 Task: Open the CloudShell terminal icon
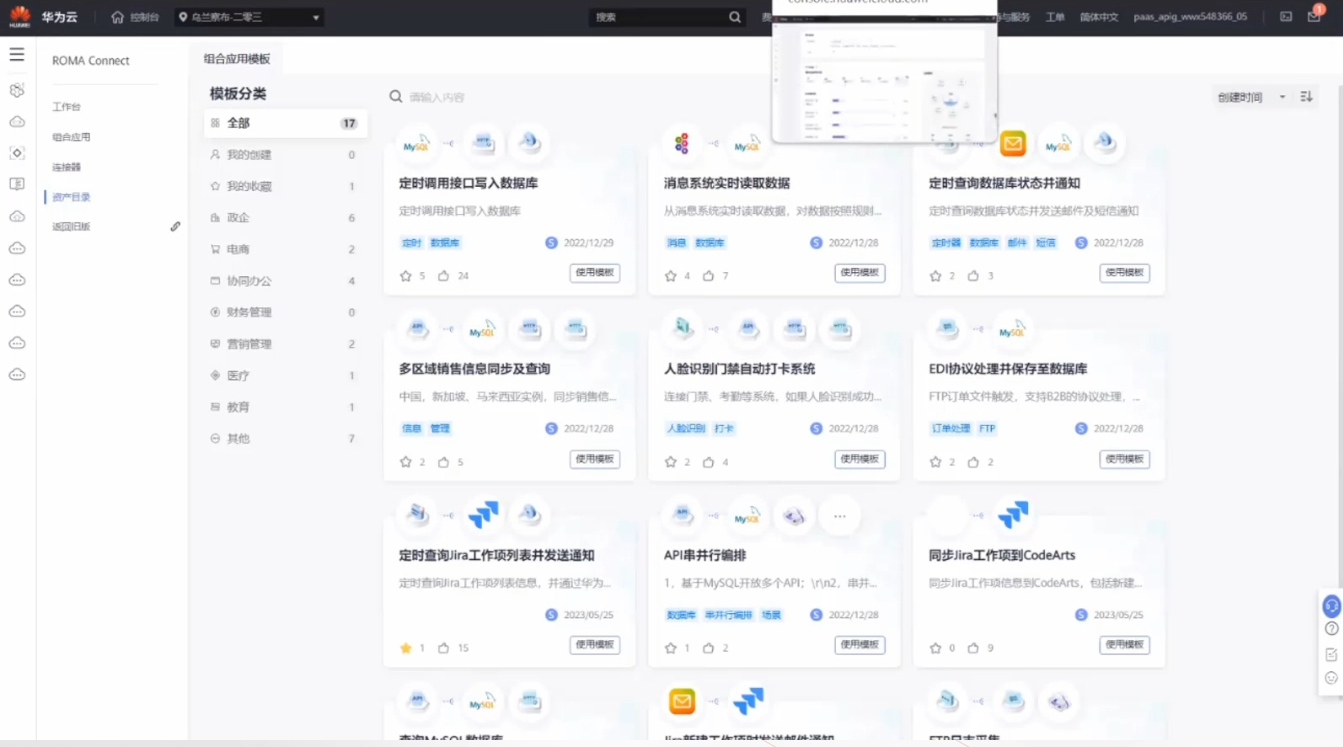(x=1286, y=17)
